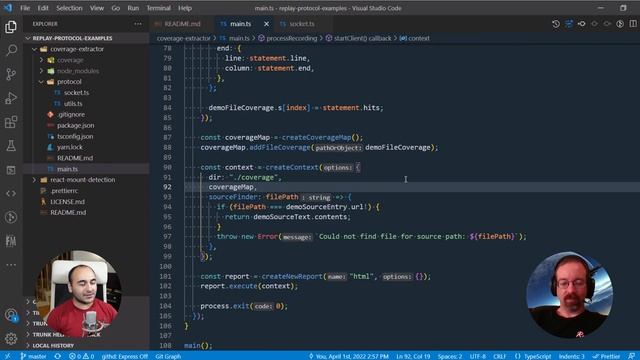Open the Testing flask view

tap(11, 146)
